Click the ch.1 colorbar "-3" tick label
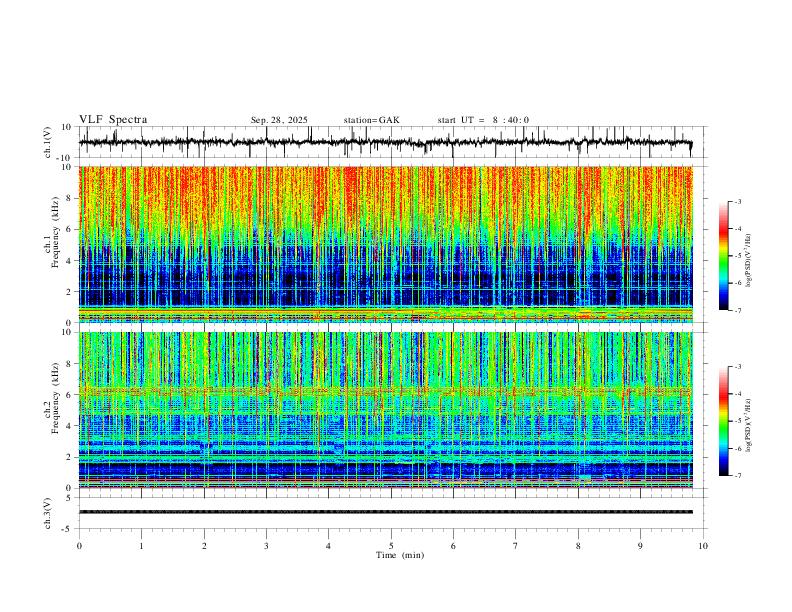792x612 pixels. 737,201
